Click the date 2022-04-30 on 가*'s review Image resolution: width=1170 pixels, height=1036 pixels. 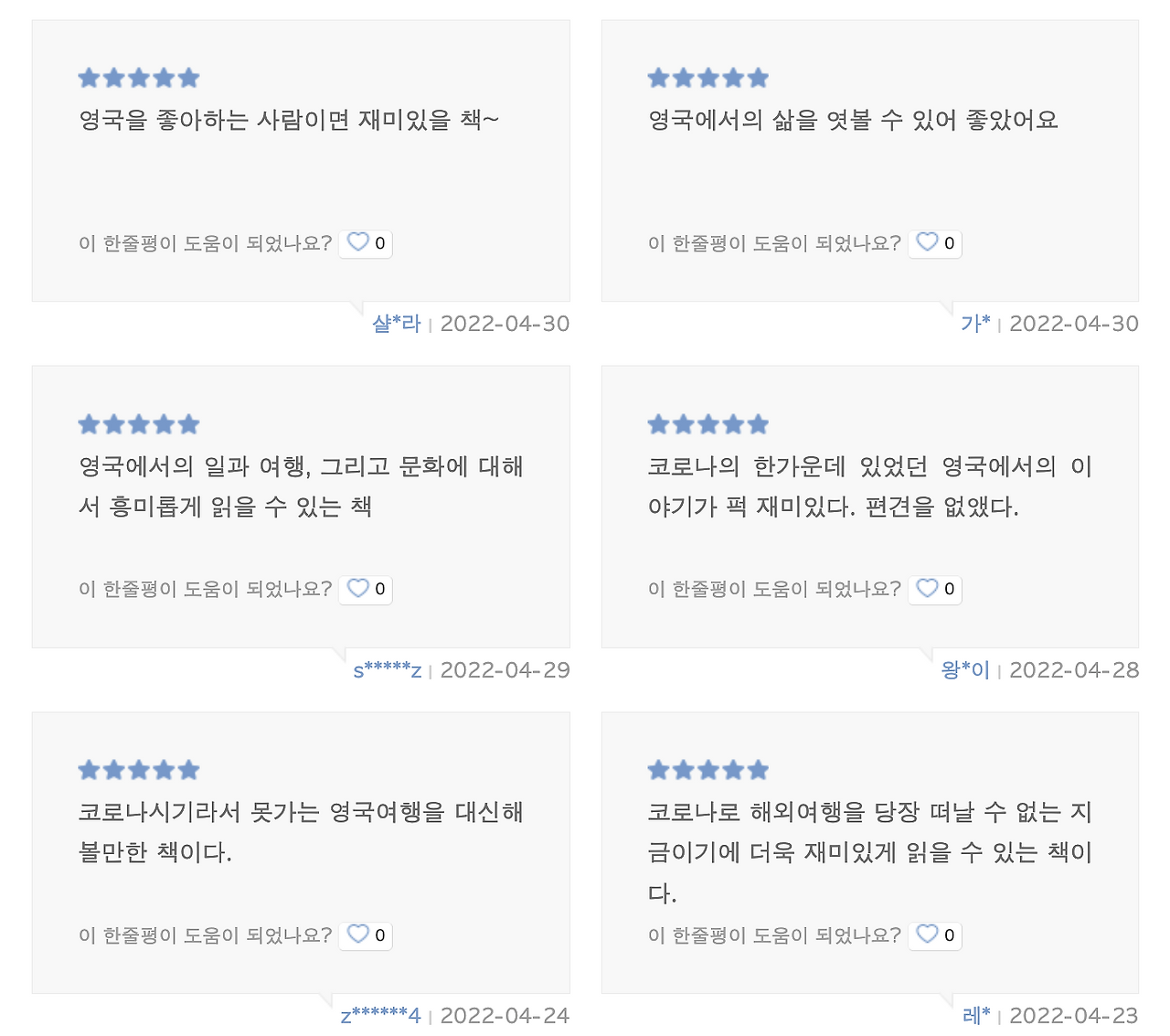click(1074, 323)
